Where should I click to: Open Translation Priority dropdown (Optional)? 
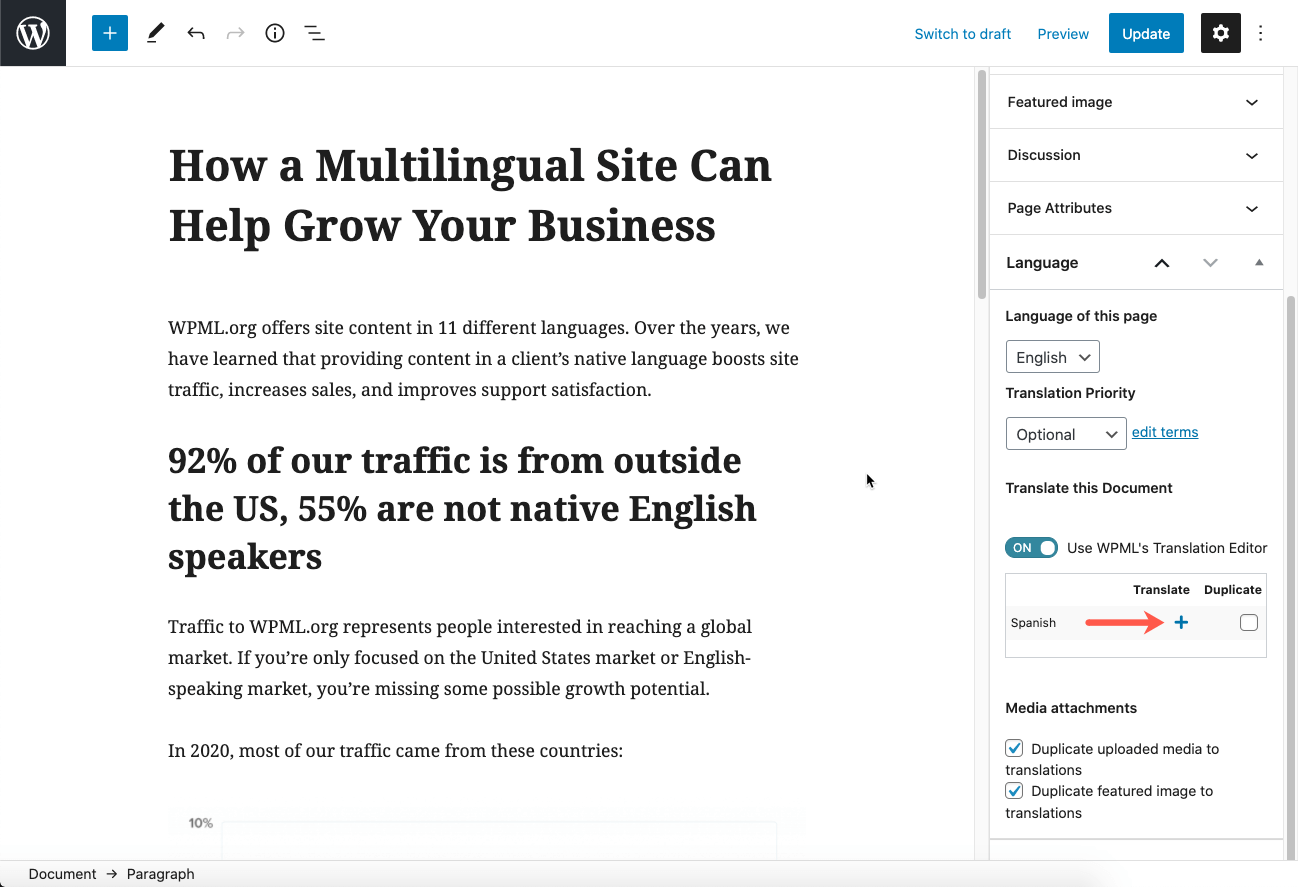1066,434
